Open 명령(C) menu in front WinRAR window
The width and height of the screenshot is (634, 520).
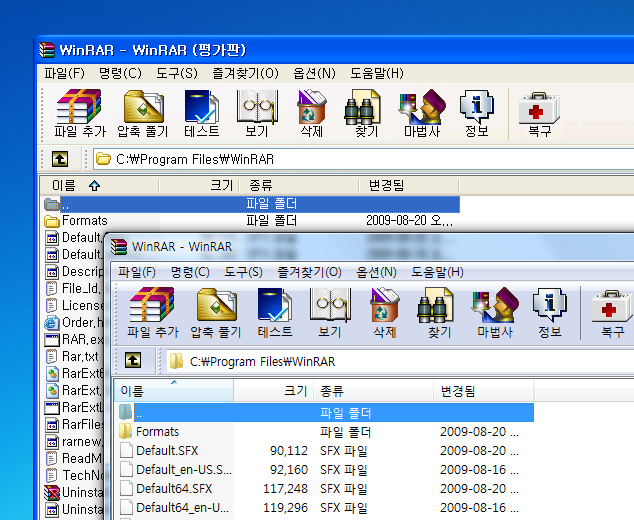click(190, 272)
